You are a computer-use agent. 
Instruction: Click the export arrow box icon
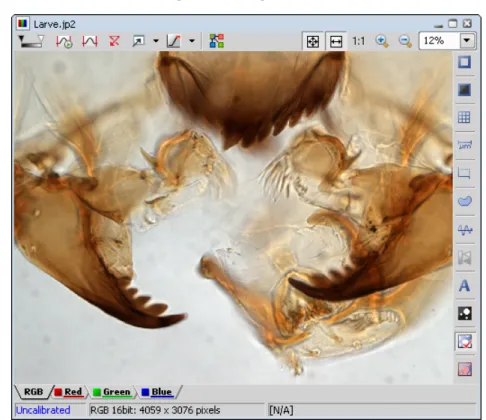(x=138, y=41)
